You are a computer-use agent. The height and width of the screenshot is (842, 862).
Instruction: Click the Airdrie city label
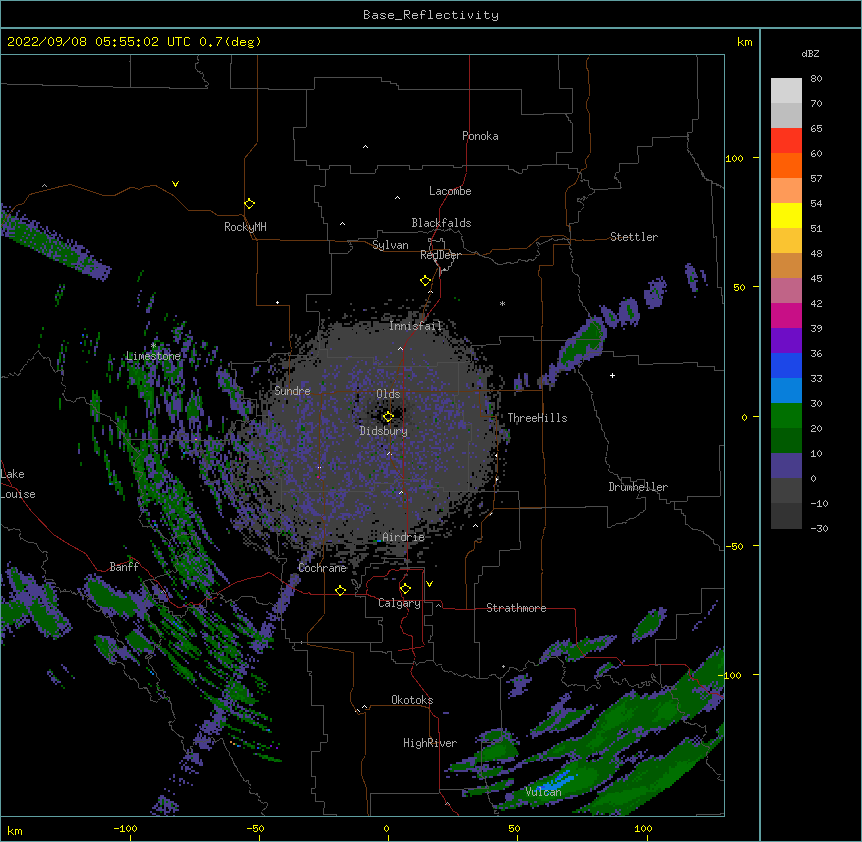403,537
